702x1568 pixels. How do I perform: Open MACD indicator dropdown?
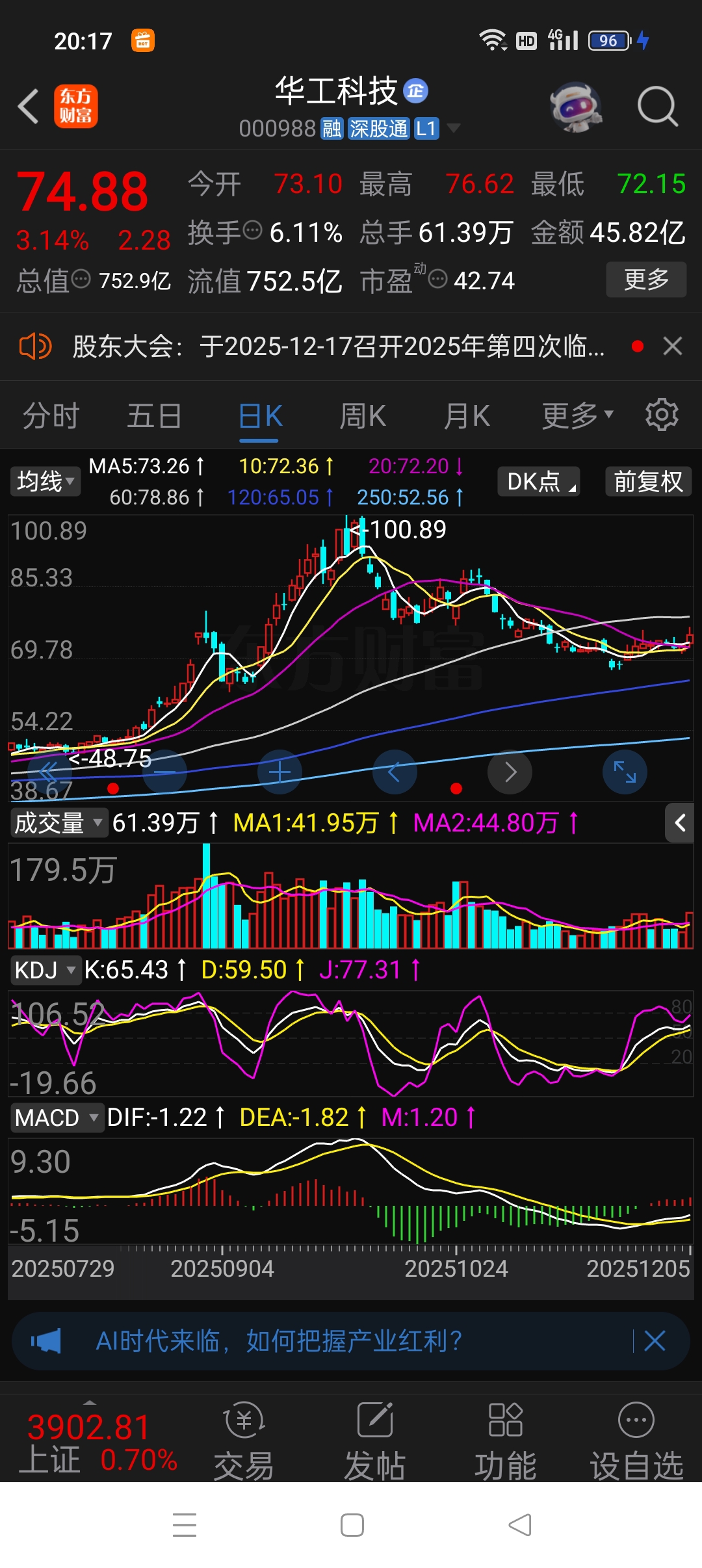(x=57, y=1118)
